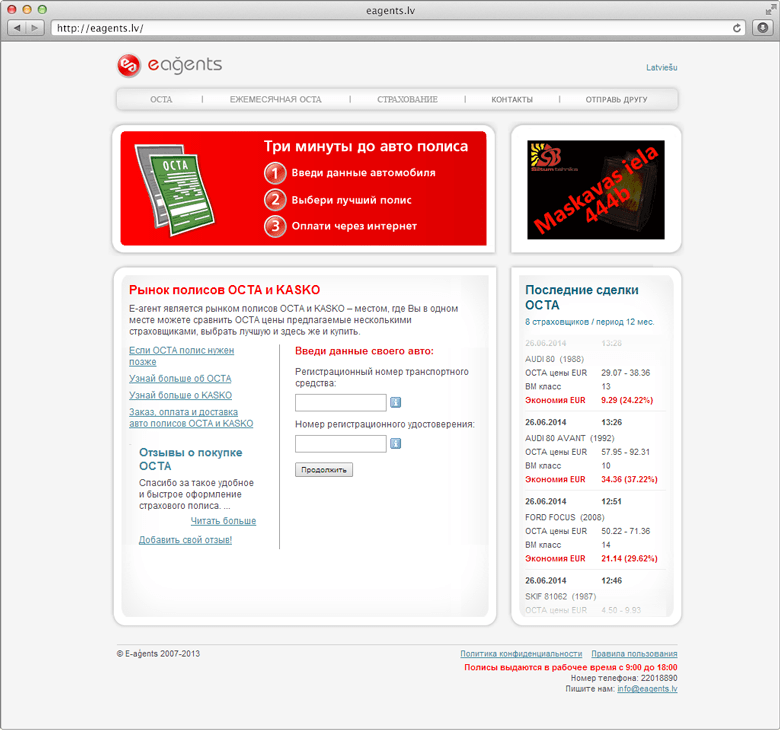Click into the vehicle registration number field
The width and height of the screenshot is (780, 730).
(340, 403)
